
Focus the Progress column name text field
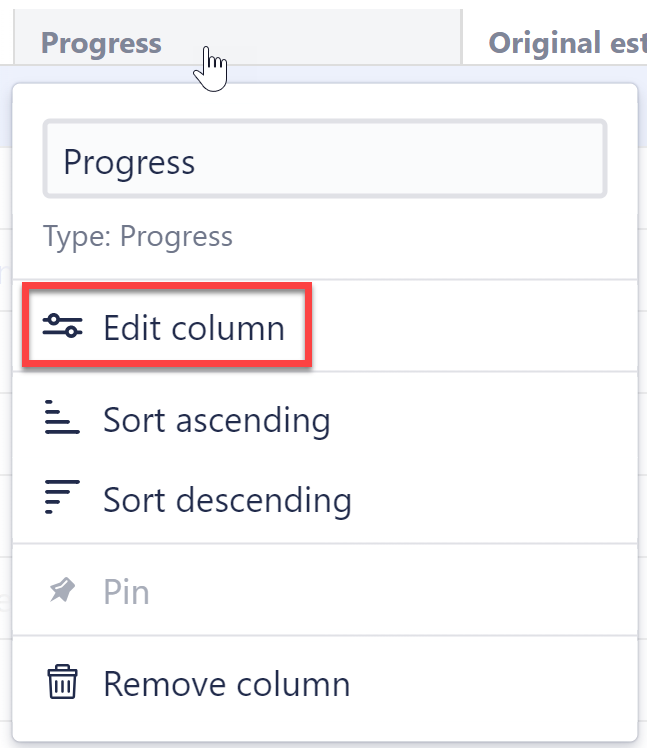point(400,161)
